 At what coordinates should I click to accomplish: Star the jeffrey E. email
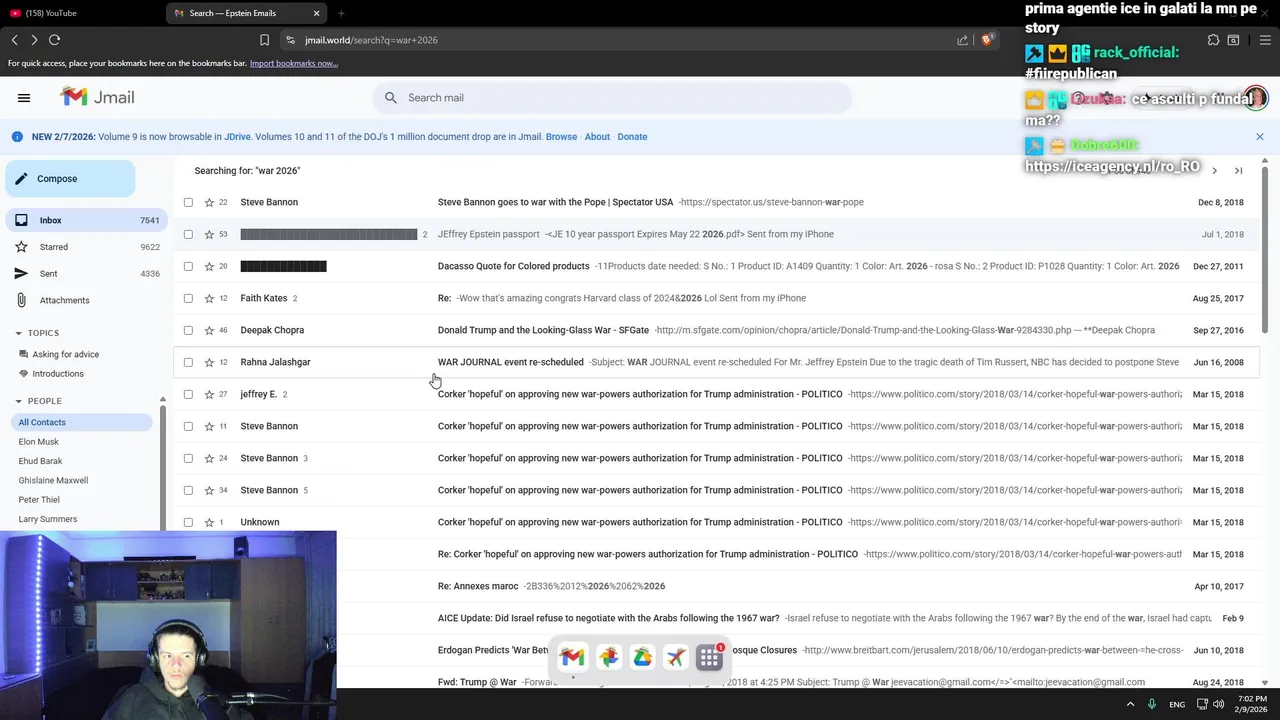click(209, 394)
